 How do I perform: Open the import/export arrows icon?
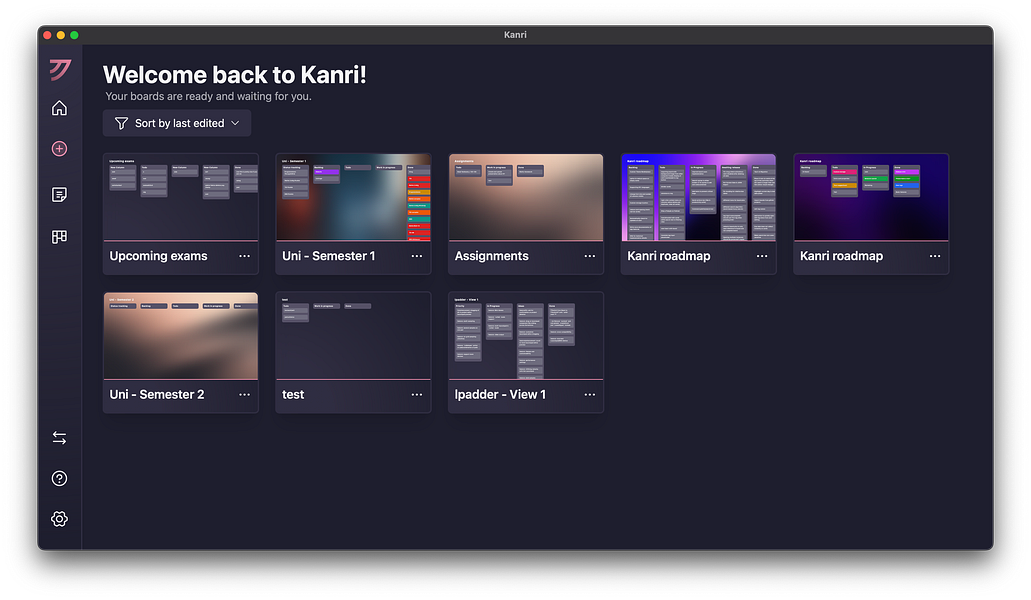click(59, 438)
